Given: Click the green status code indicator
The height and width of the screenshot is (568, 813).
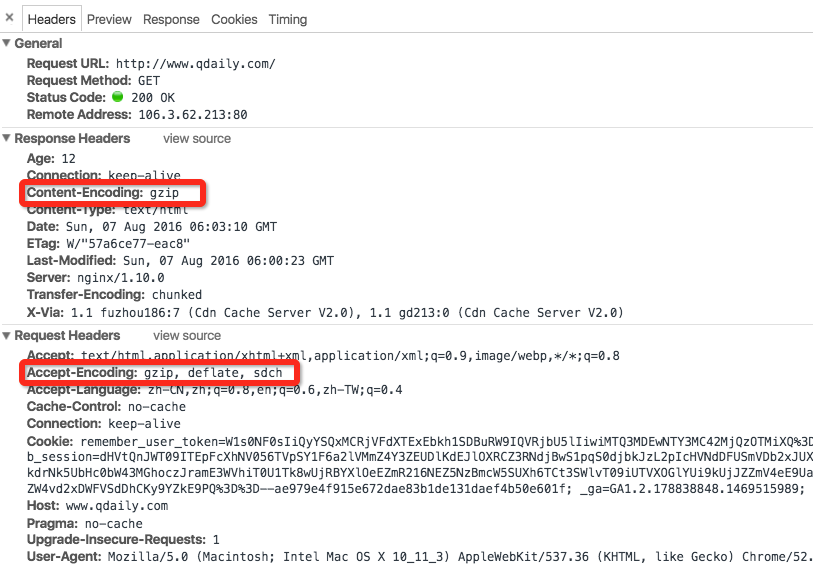Looking at the screenshot, I should [x=117, y=98].
